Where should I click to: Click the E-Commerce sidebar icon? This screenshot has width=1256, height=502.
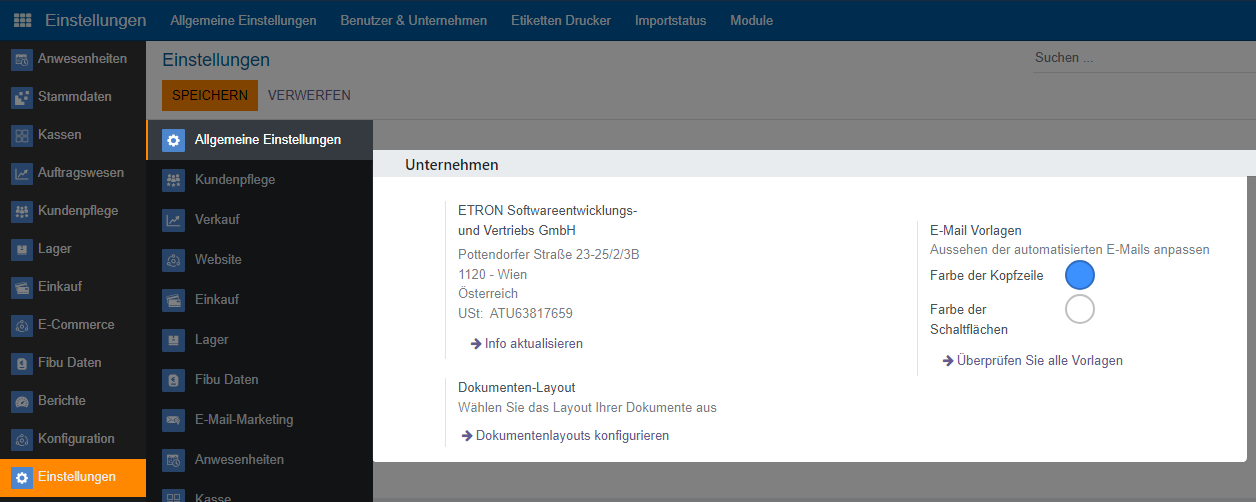pyautogui.click(x=22, y=325)
